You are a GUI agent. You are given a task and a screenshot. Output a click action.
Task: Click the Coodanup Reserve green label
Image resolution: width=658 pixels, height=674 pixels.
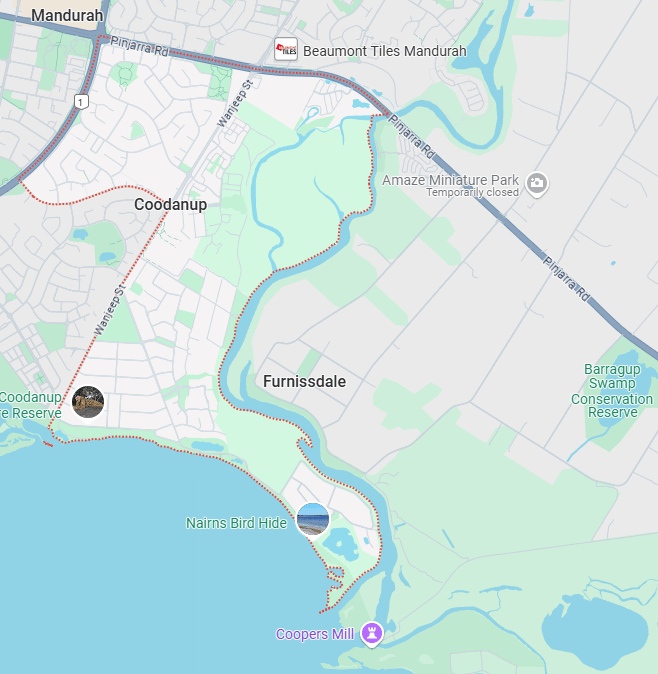31,405
